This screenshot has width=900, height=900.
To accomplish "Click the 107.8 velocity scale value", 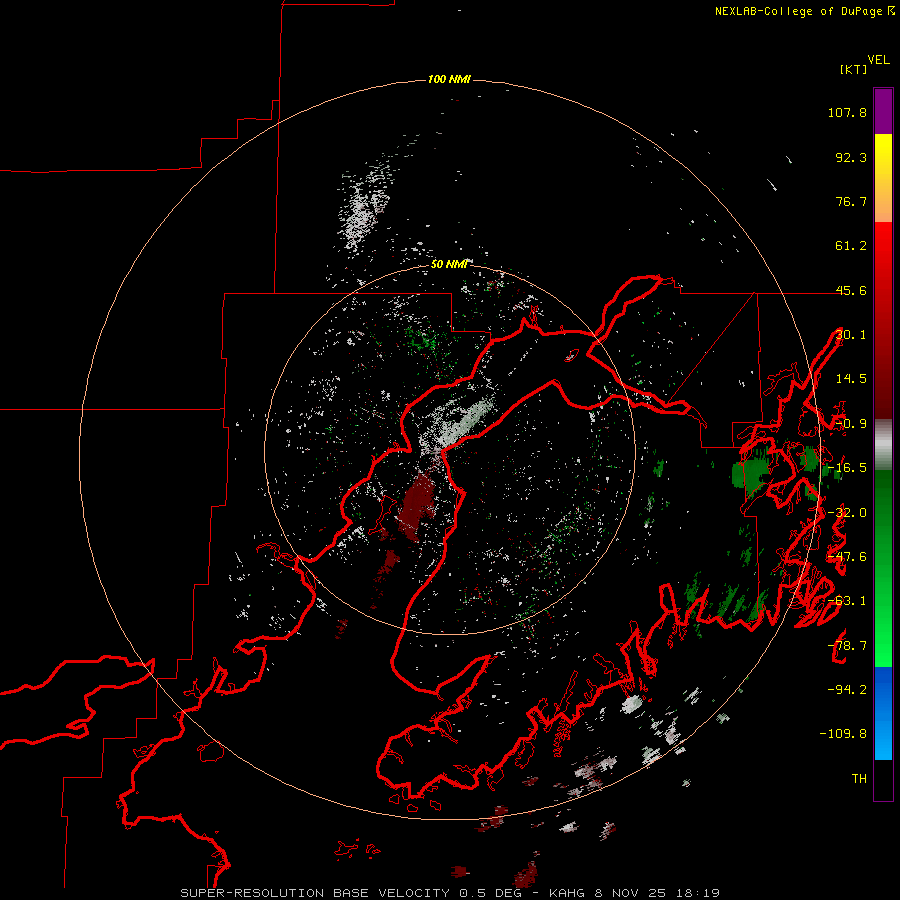I will pyautogui.click(x=847, y=112).
